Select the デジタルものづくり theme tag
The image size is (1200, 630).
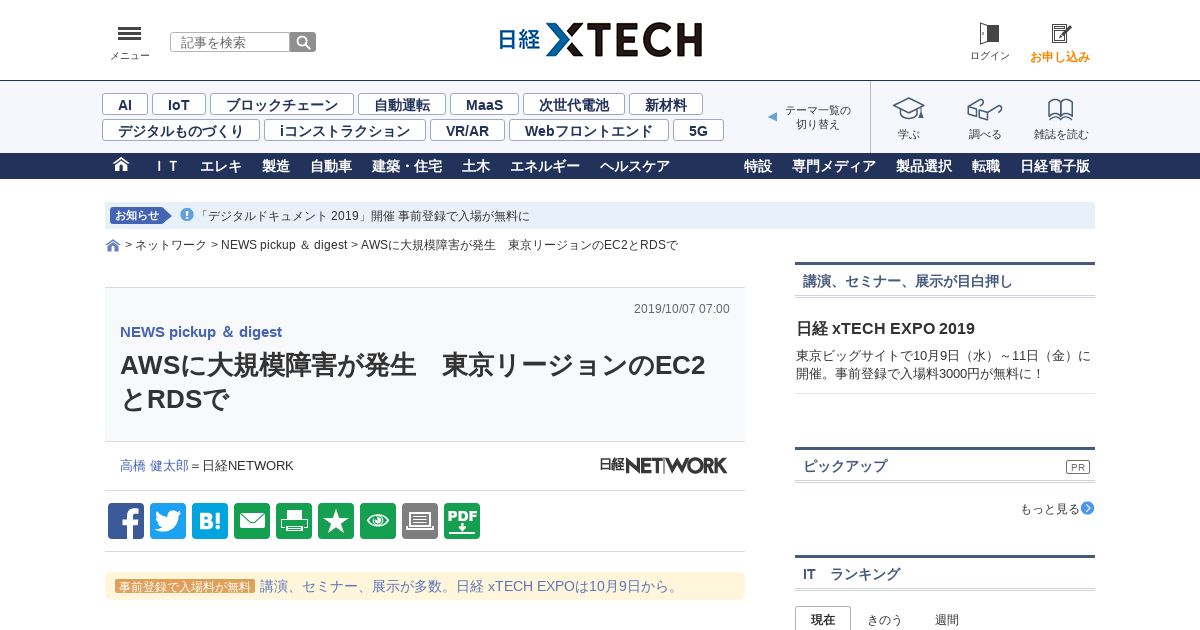coord(181,130)
